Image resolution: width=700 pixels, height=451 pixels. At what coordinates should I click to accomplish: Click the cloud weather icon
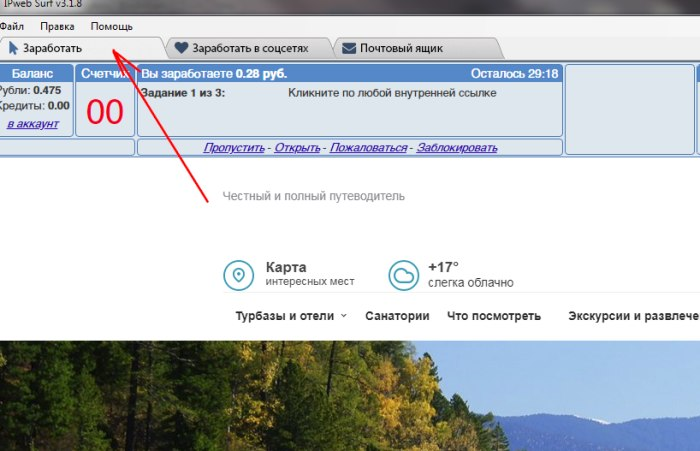point(403,275)
